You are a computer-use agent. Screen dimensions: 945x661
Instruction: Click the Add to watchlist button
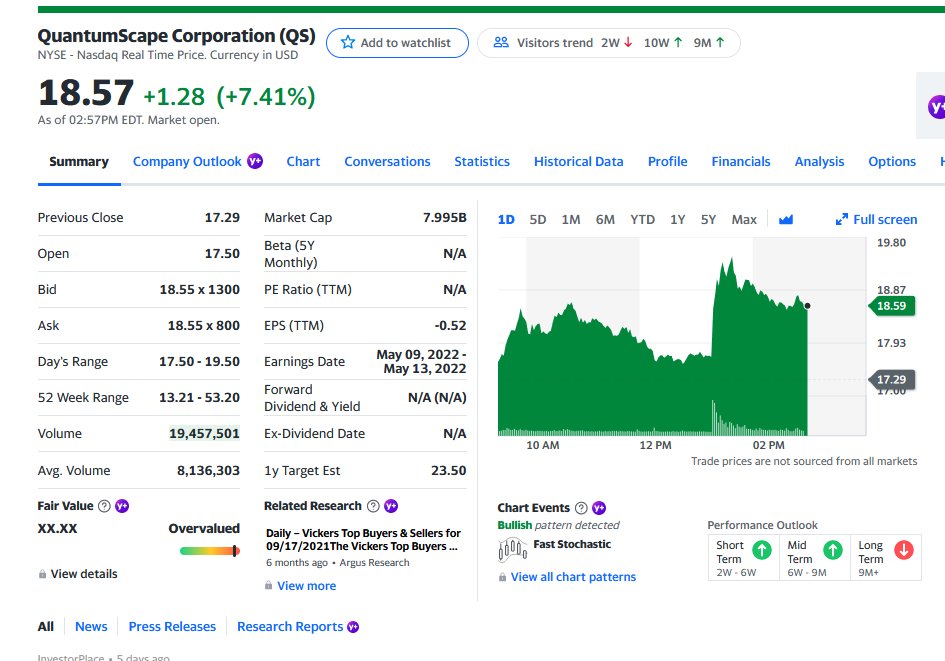pyautogui.click(x=397, y=43)
